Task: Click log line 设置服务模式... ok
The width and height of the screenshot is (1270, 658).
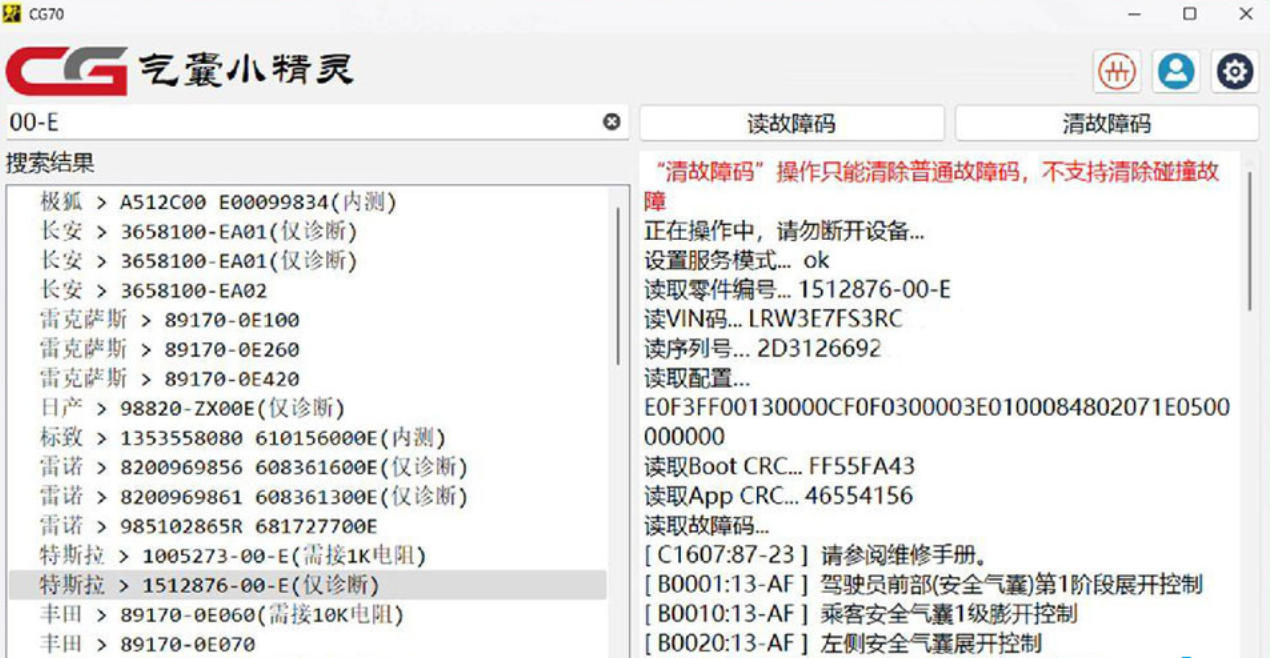Action: point(737,261)
